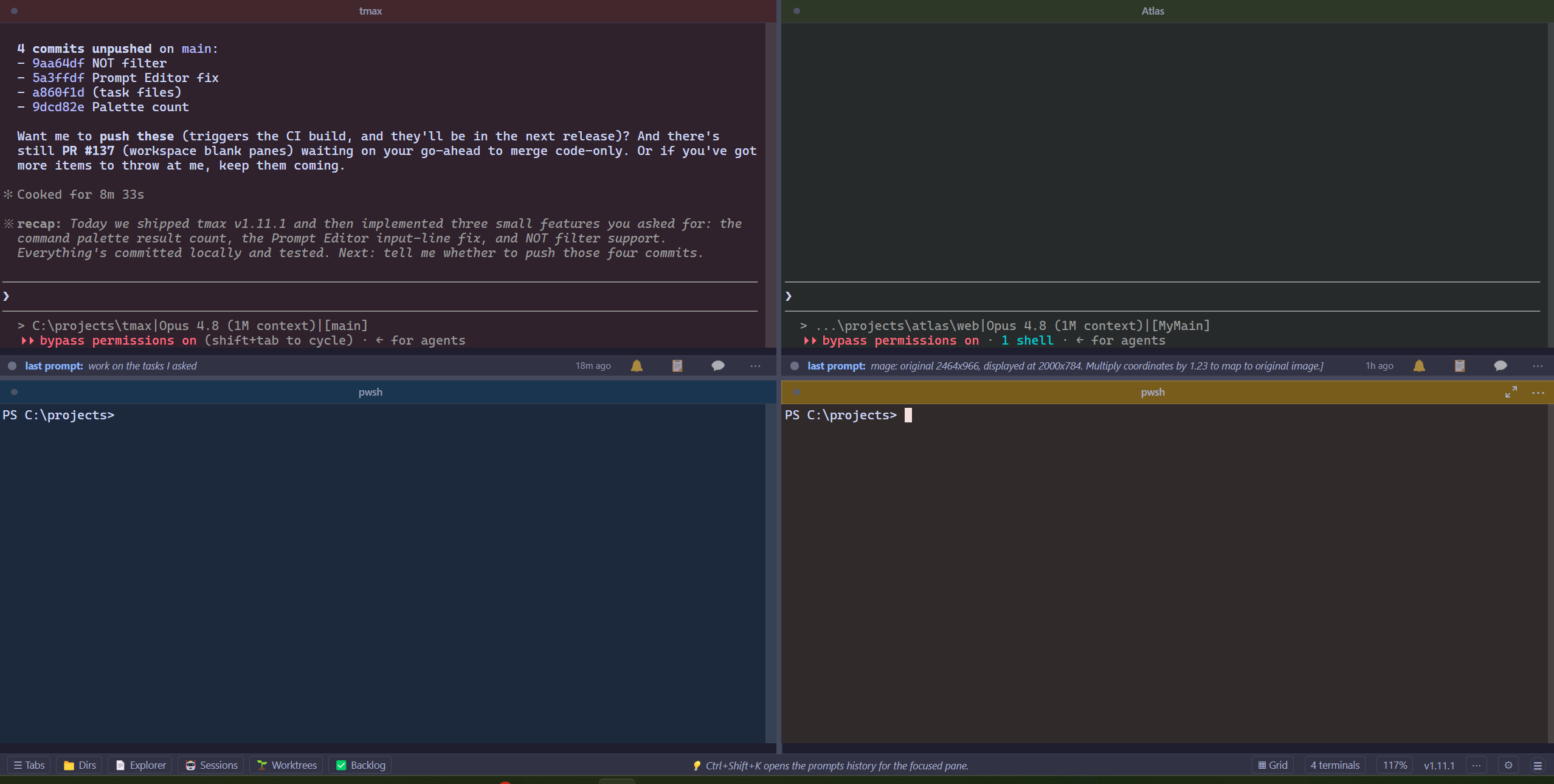Screen dimensions: 1554x784
Task: Click the v1.11.1 version label
Action: (1439, 765)
